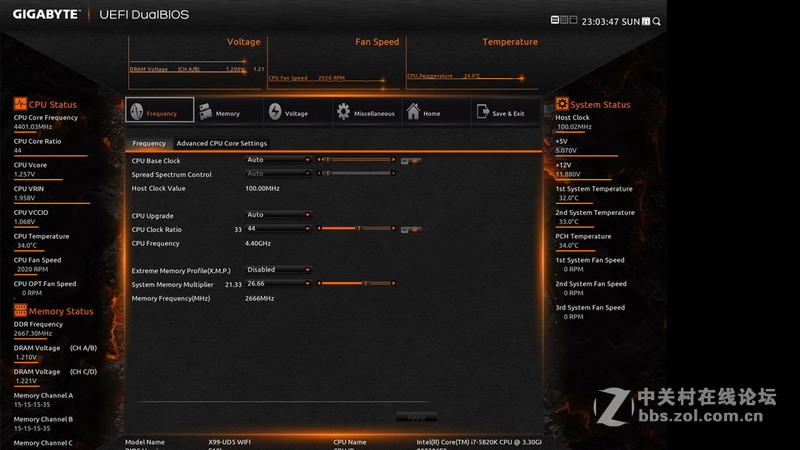This screenshot has height=450, width=800.
Task: Click the CPU Status heading icon
Action: coord(20,104)
